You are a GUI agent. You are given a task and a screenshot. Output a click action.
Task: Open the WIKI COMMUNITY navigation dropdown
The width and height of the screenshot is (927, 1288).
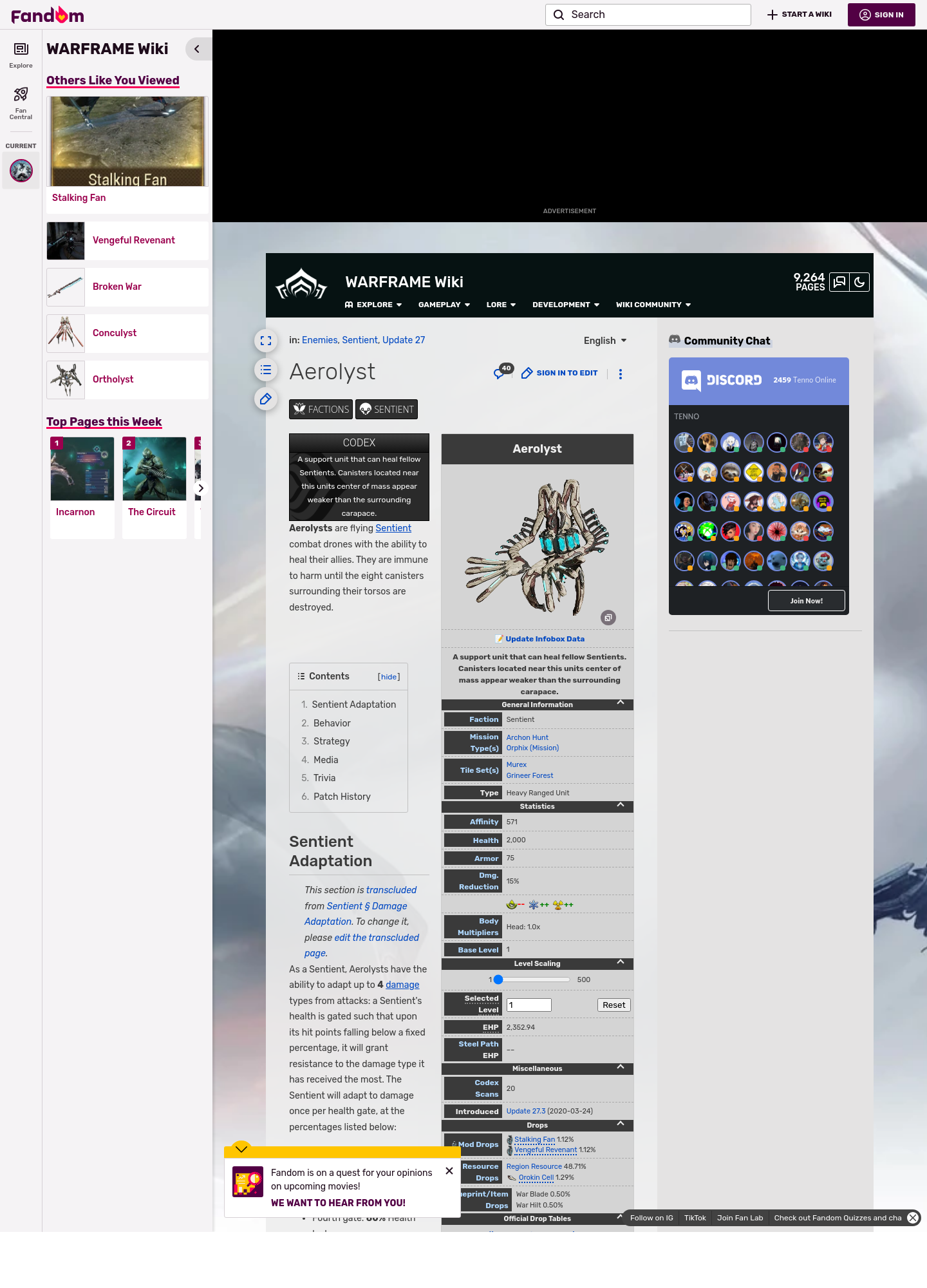click(x=653, y=305)
